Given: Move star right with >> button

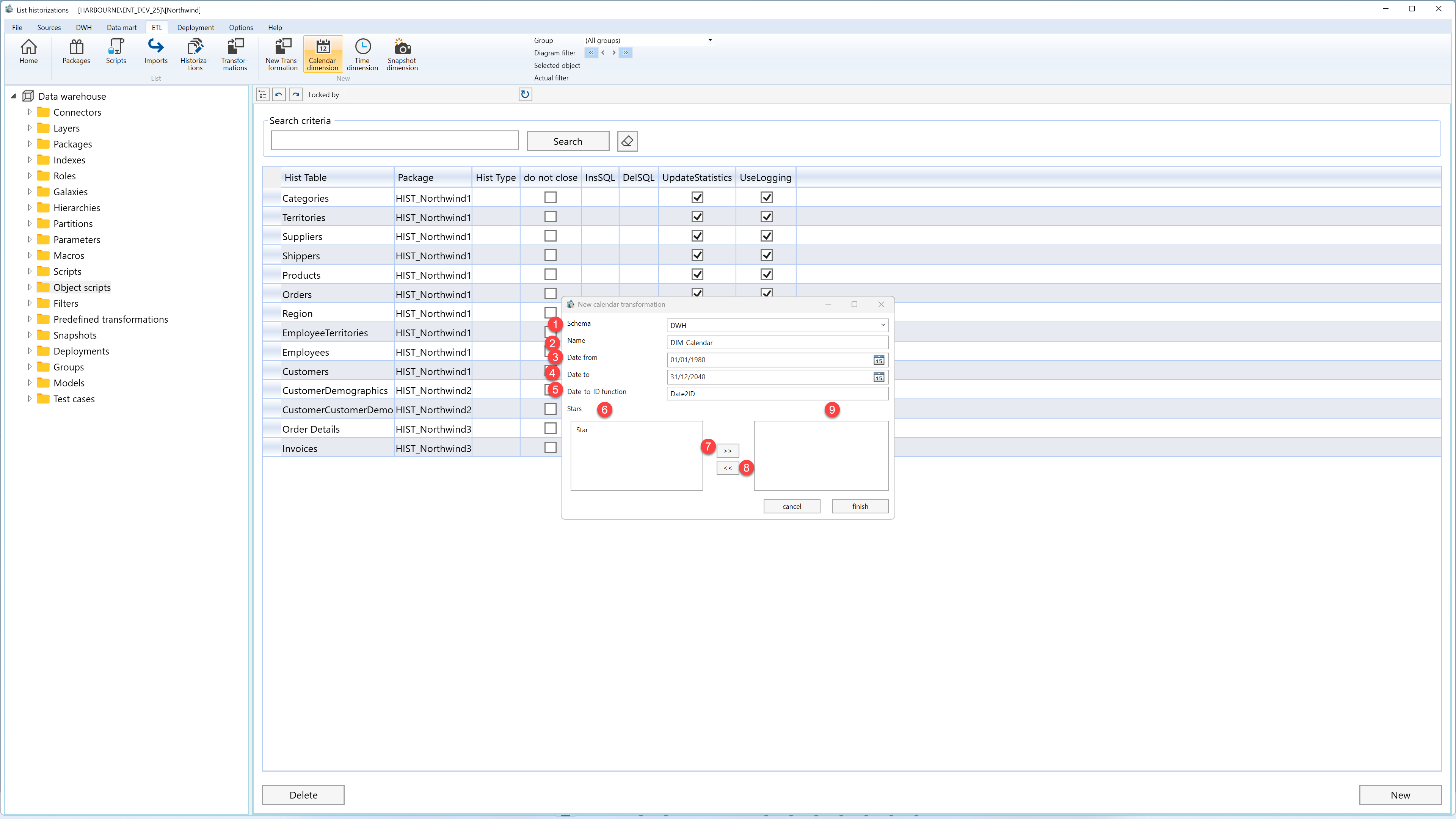Looking at the screenshot, I should (728, 450).
